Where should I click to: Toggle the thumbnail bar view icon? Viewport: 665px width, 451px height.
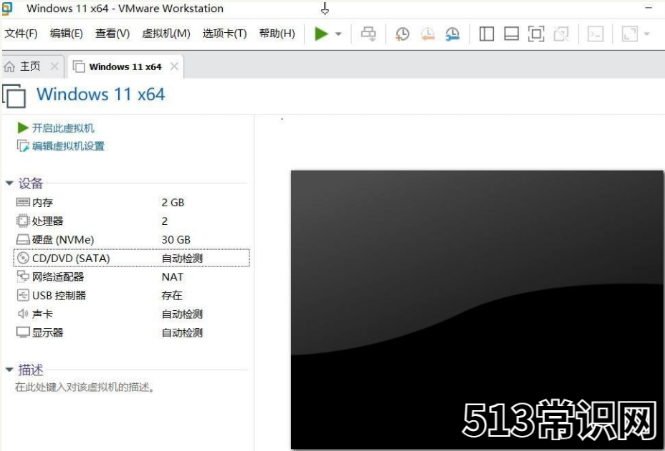pyautogui.click(x=511, y=34)
